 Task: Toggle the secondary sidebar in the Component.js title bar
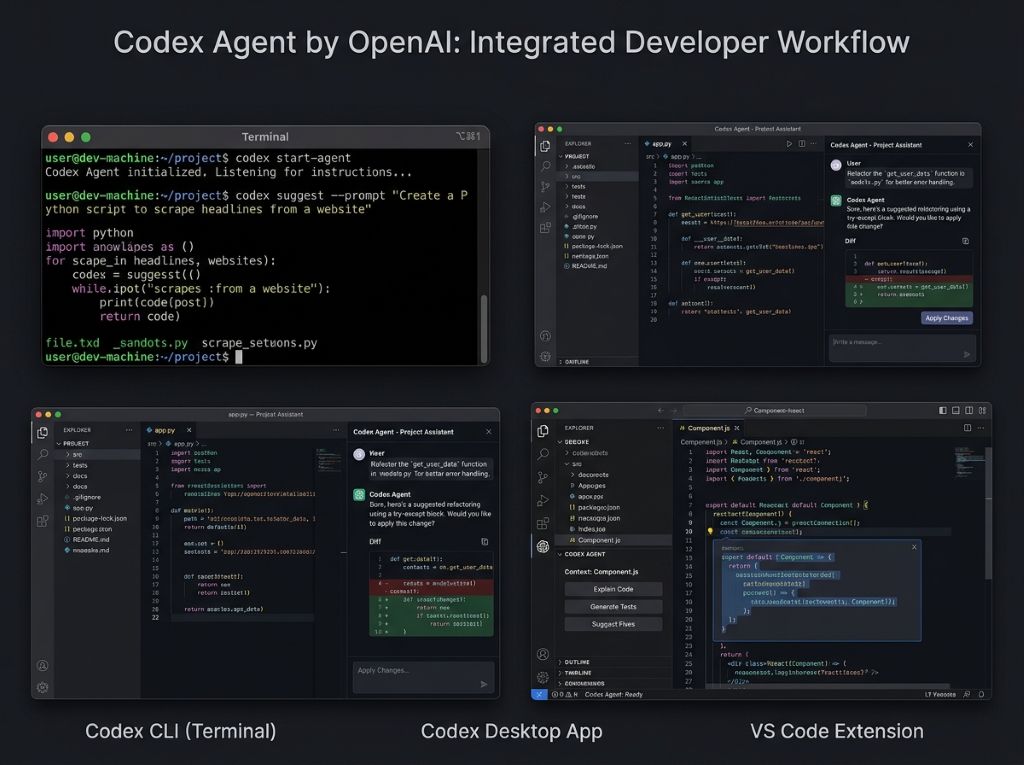969,410
